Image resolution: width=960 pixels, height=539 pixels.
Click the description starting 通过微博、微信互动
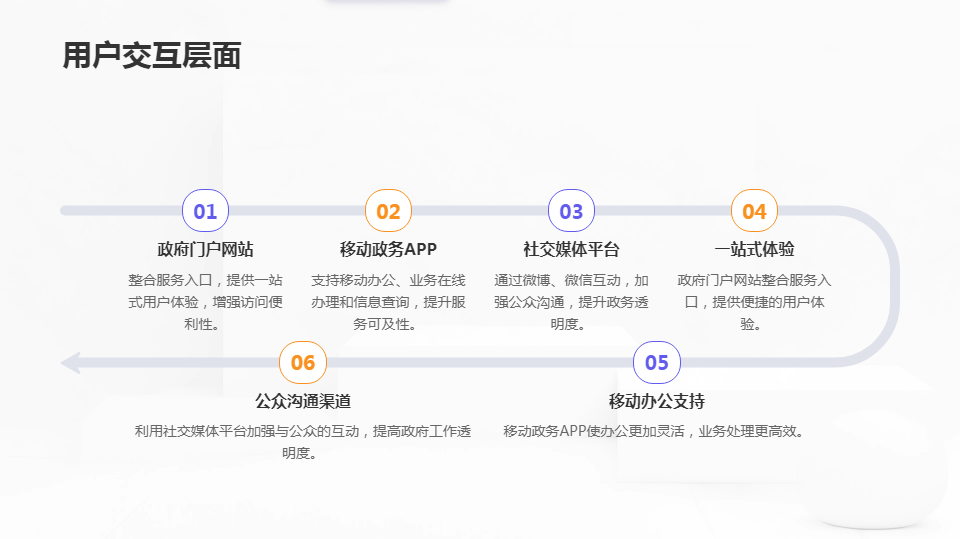tap(571, 302)
